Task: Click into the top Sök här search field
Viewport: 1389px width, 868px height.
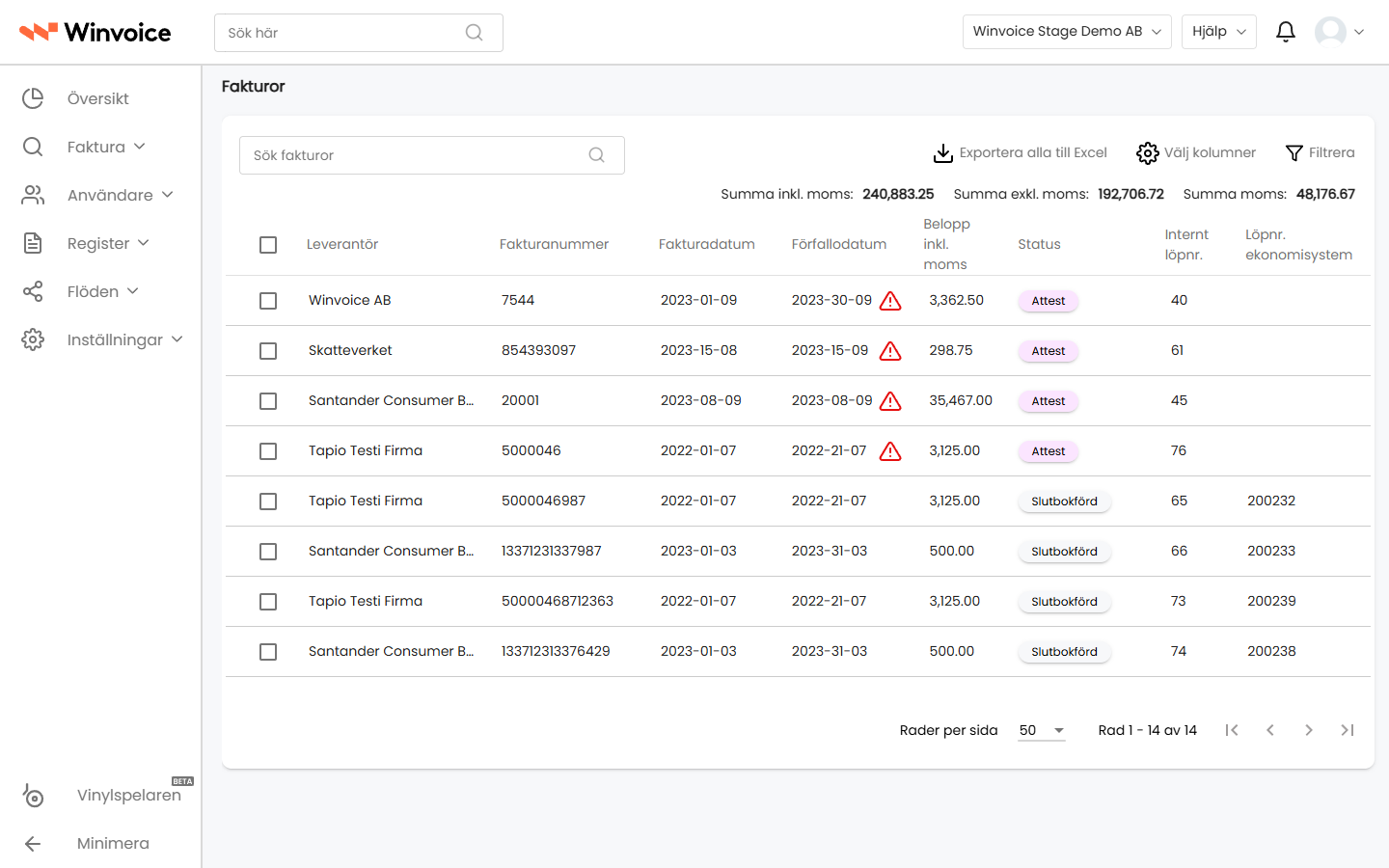Action: 359,33
